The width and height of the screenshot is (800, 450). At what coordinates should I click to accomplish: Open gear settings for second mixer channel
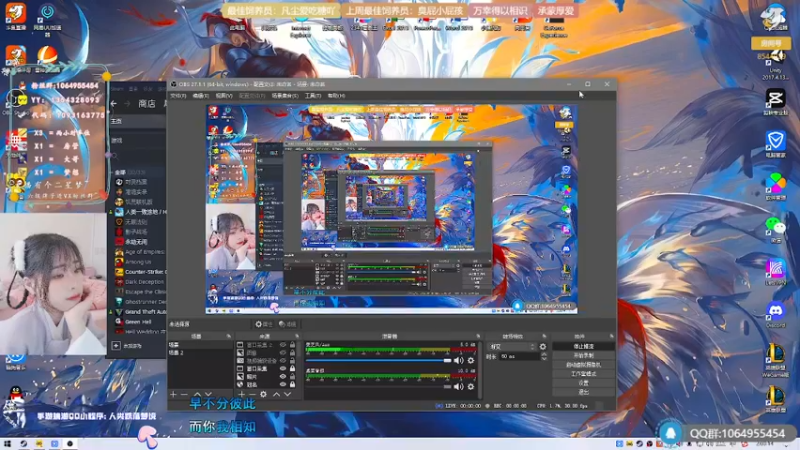470,387
